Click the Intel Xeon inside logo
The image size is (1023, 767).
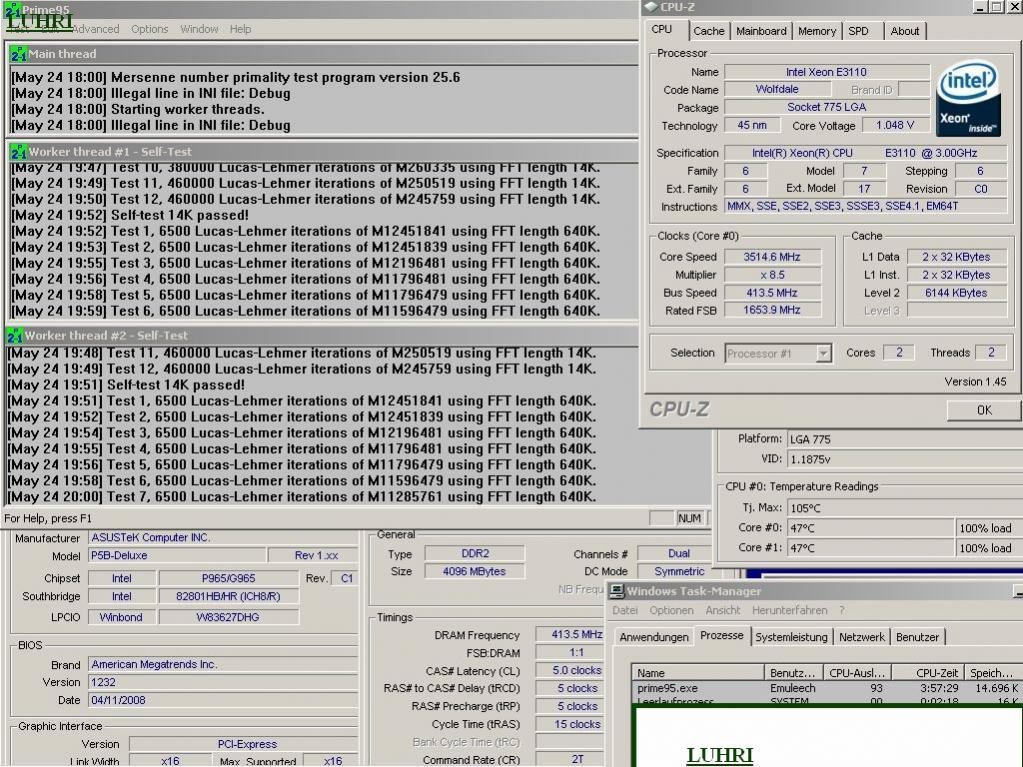pyautogui.click(x=968, y=98)
